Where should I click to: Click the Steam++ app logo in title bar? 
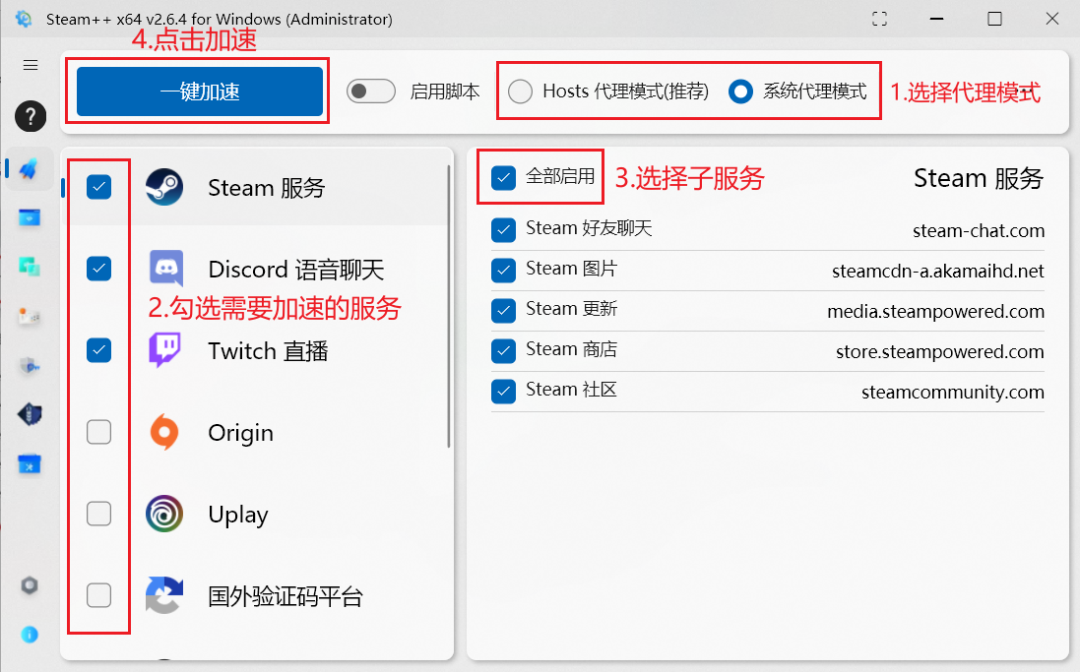click(x=23, y=19)
